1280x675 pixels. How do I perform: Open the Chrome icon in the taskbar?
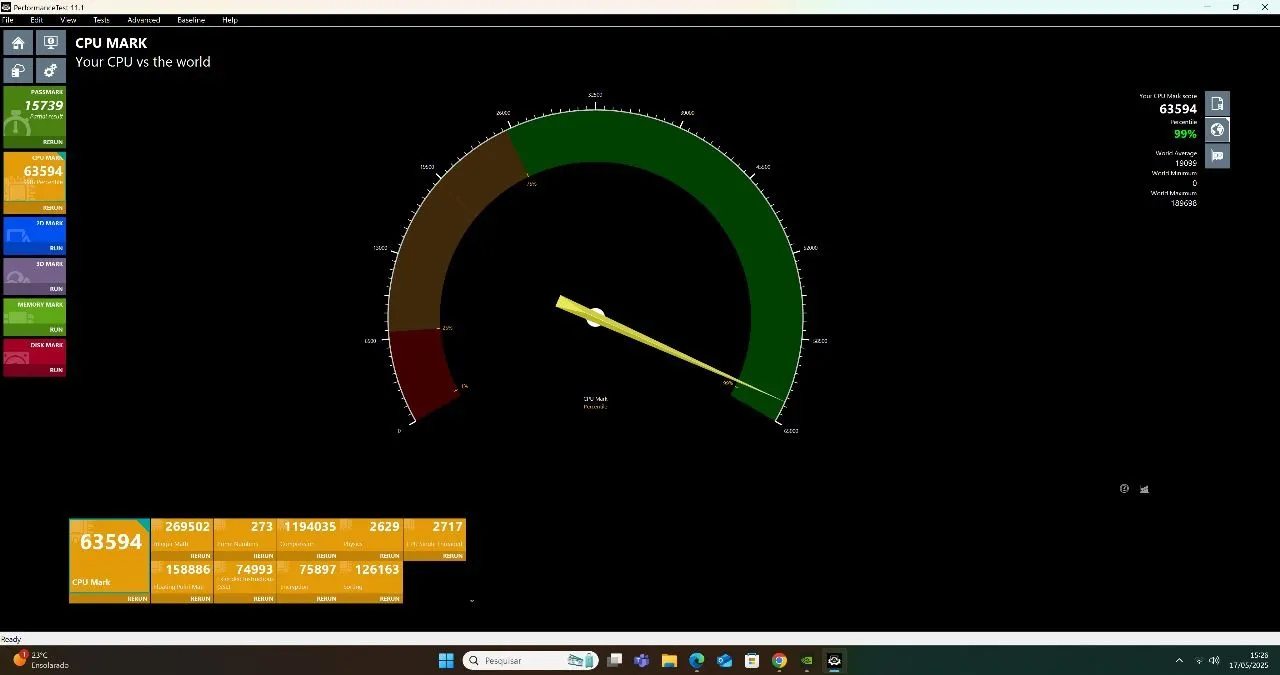click(x=779, y=661)
